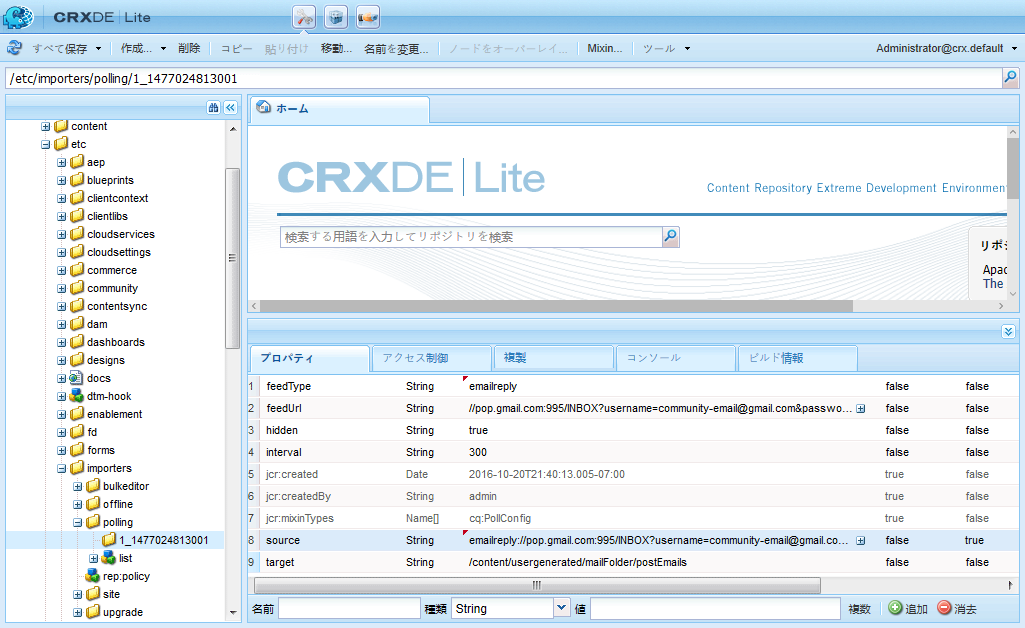This screenshot has height=628, width=1025.
Task: Click the jcr:mixinTypes value cq:PollConfig
Action: pyautogui.click(x=500, y=518)
